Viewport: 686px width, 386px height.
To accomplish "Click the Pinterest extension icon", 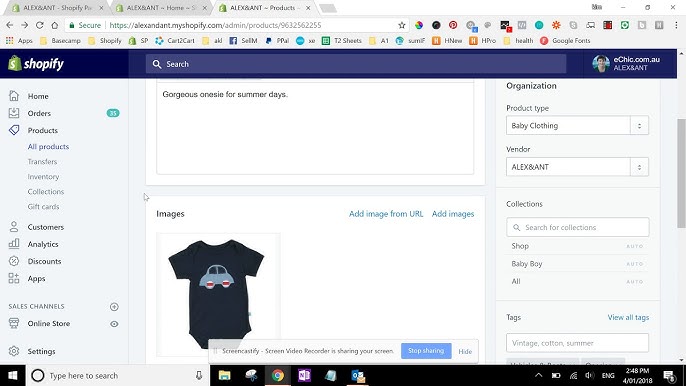I will tap(453, 25).
